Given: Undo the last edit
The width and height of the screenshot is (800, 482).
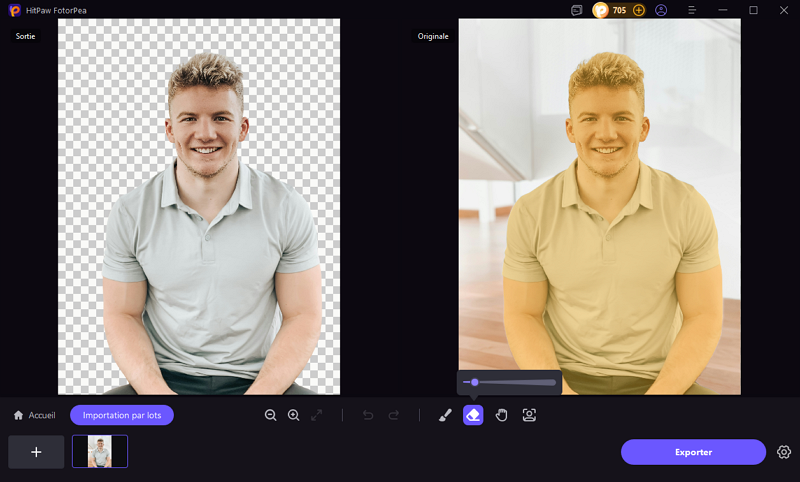Looking at the screenshot, I should point(368,415).
